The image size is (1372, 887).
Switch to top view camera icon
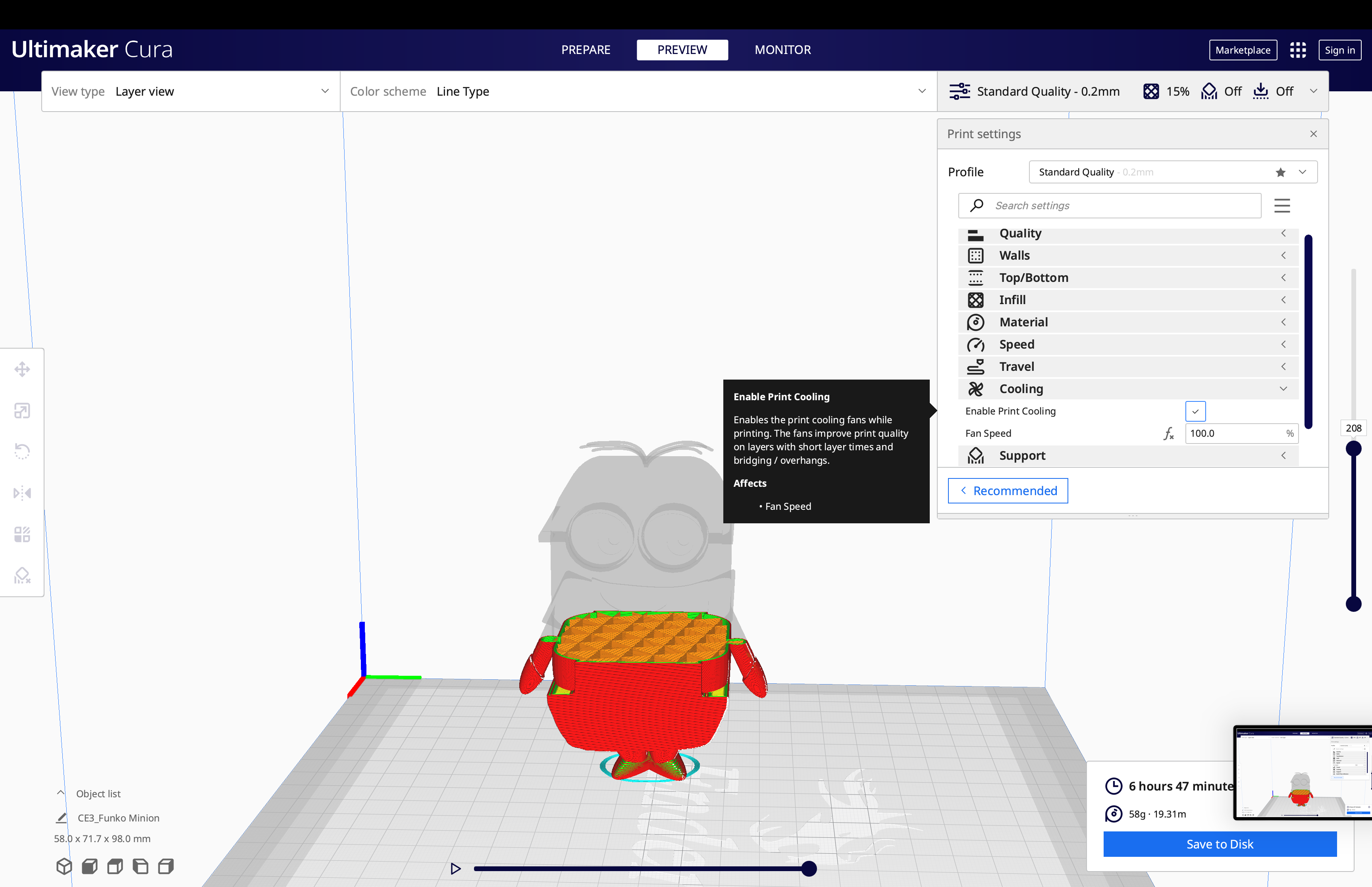tap(115, 866)
